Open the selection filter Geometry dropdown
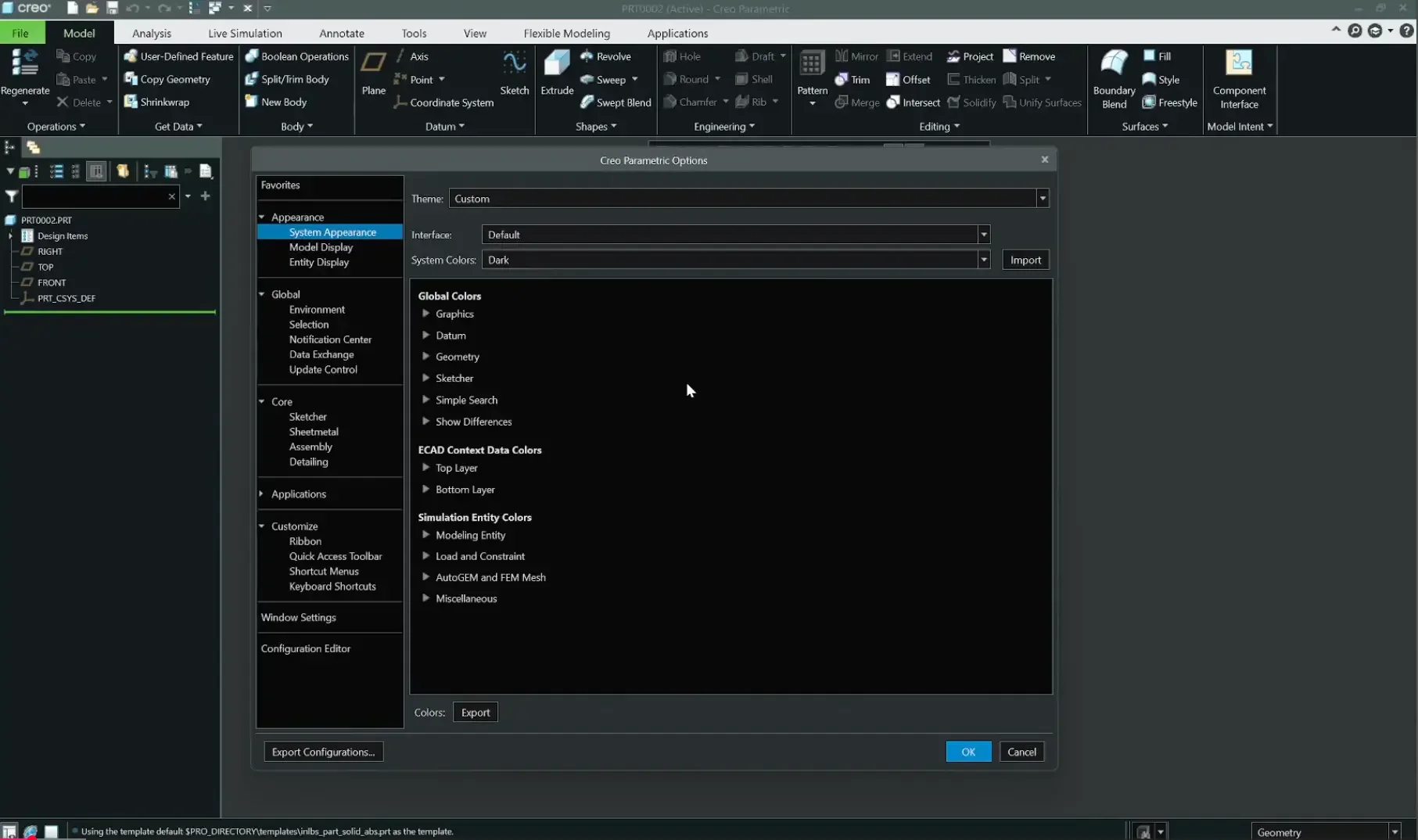This screenshot has width=1418, height=840. [x=1395, y=832]
